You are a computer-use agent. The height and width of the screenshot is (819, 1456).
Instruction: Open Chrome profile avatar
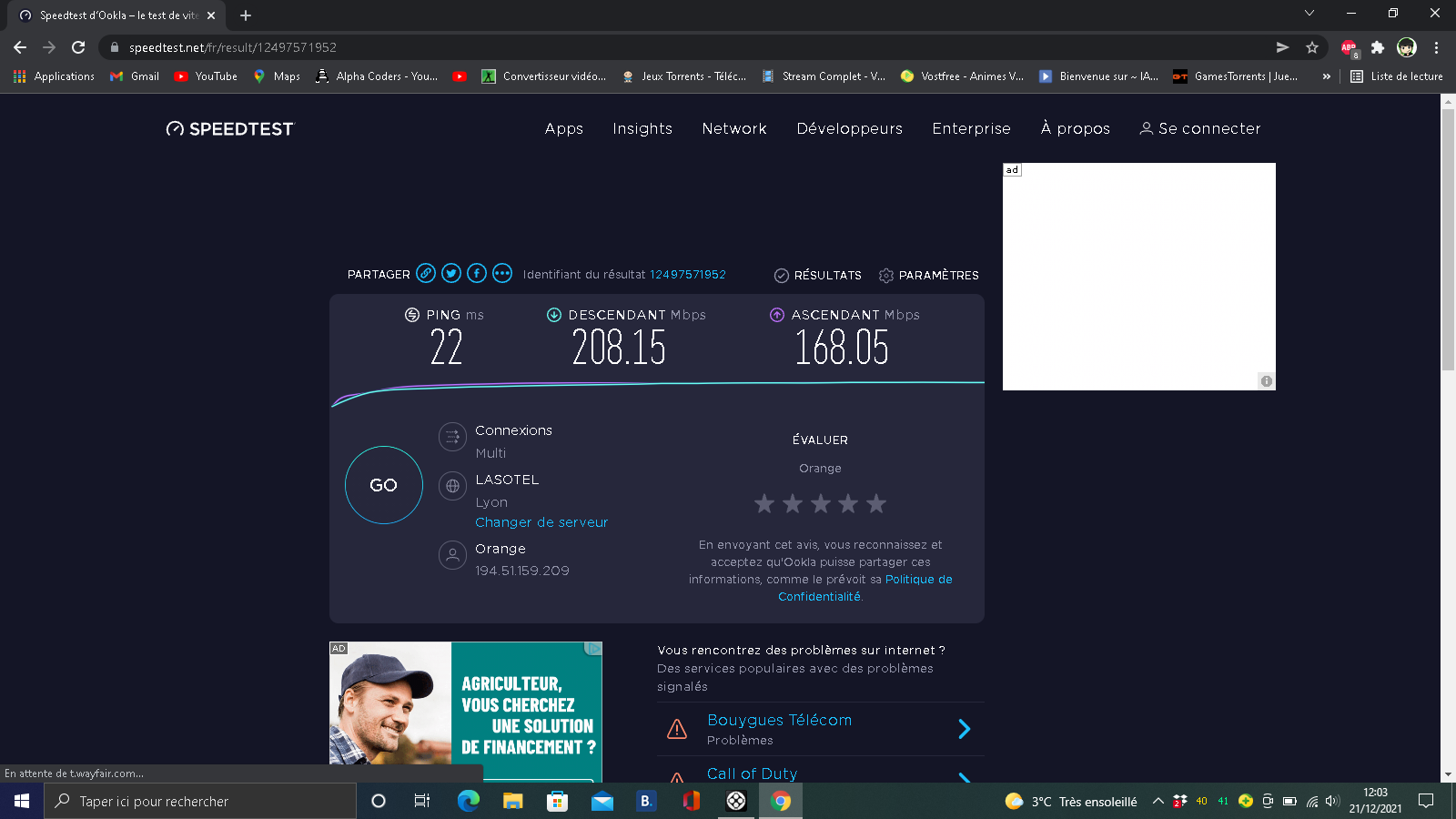pyautogui.click(x=1407, y=47)
